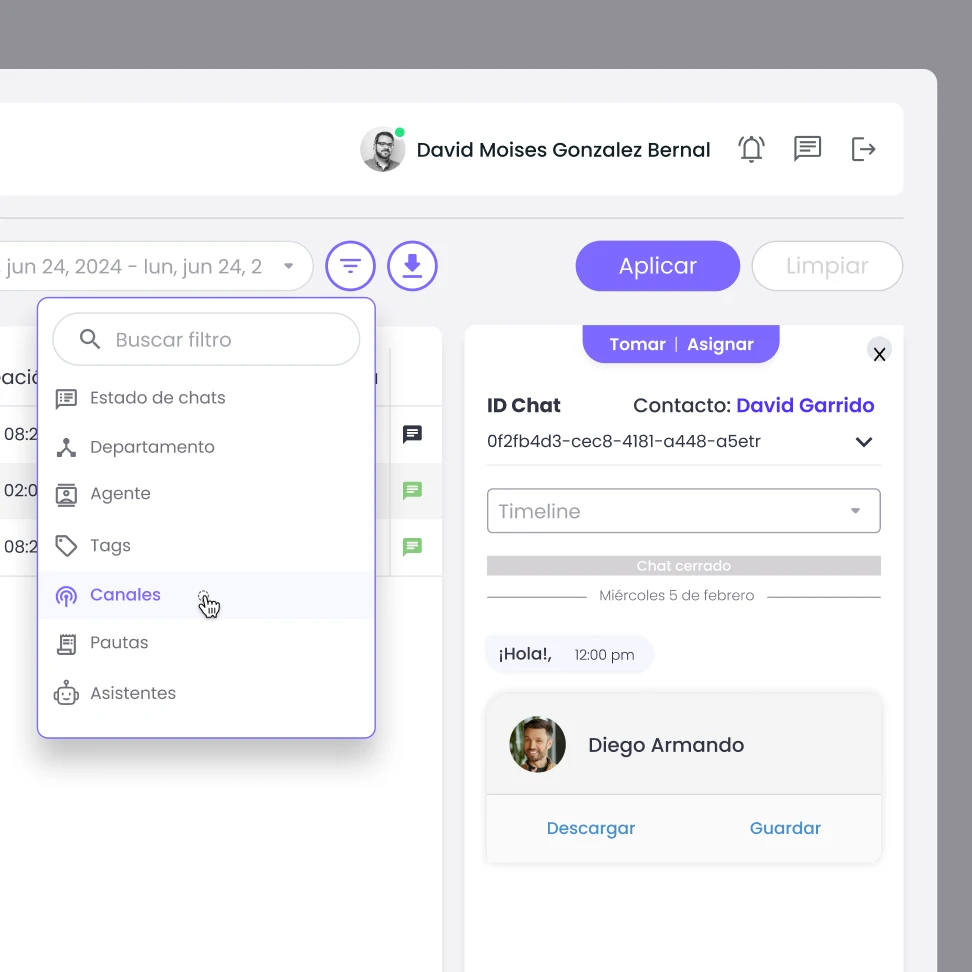972x972 pixels.
Task: Close the chat detail panel
Action: pos(879,354)
